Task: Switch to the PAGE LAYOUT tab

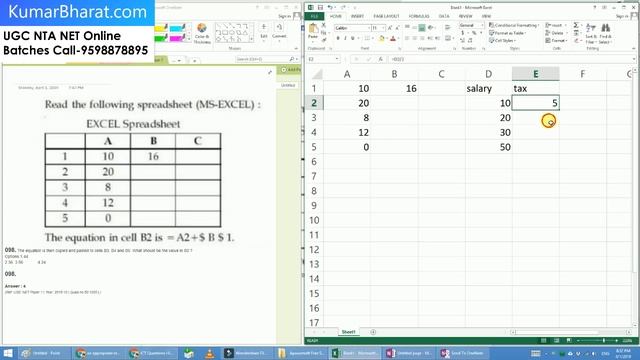Action: pos(386,16)
